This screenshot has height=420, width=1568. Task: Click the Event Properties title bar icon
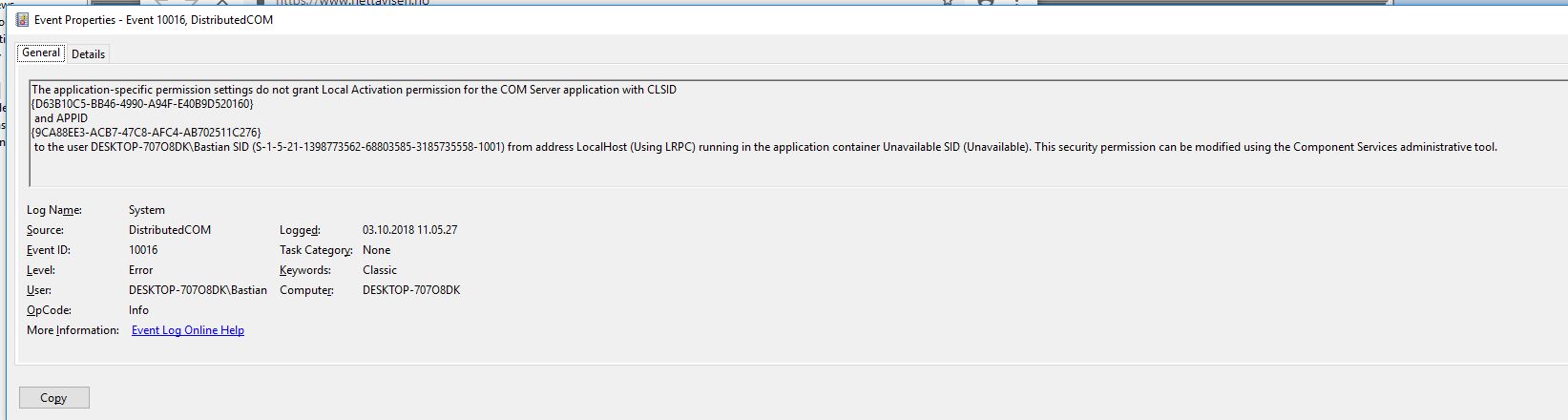point(22,20)
